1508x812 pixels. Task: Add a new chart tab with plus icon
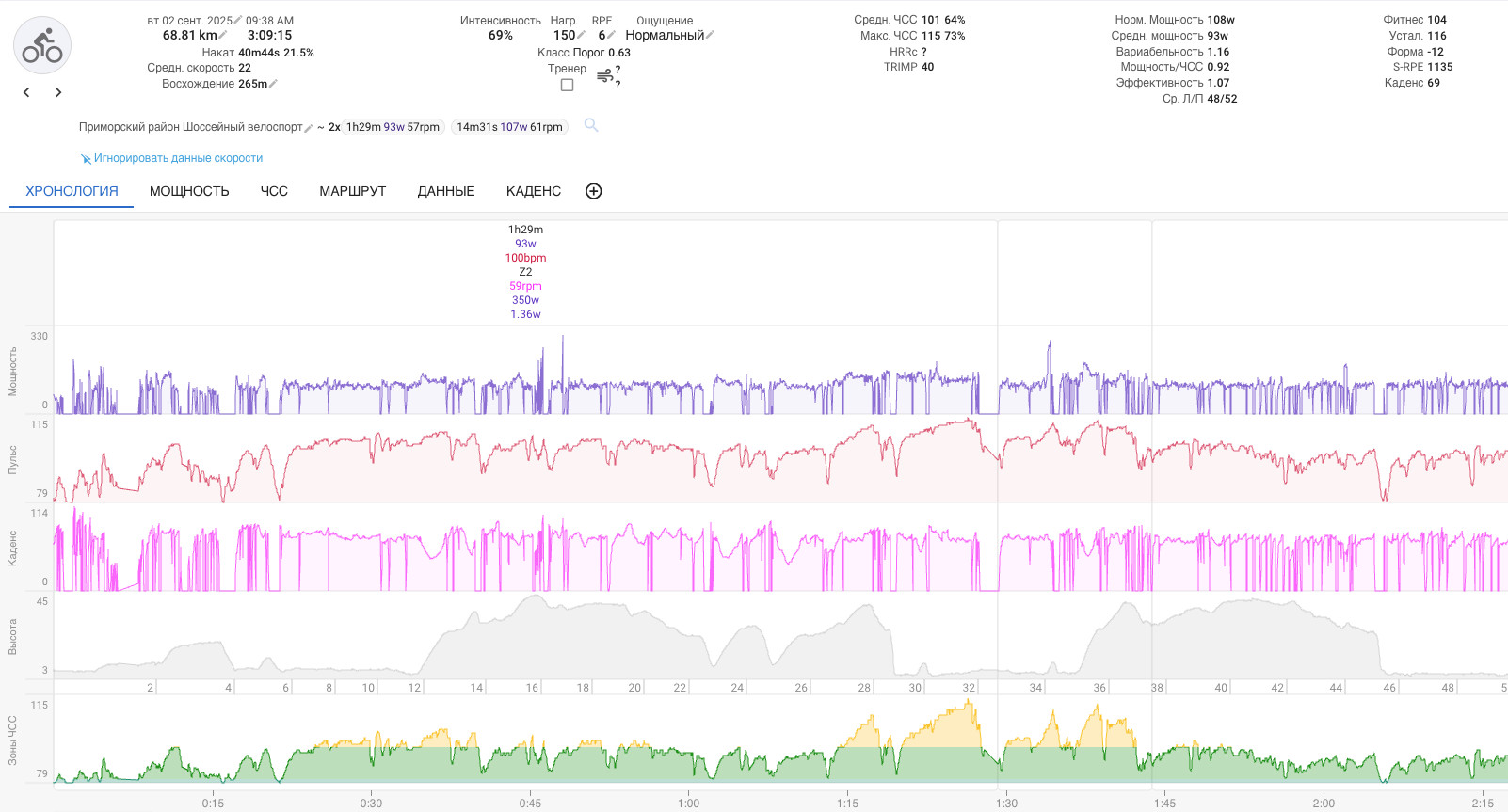pos(594,191)
